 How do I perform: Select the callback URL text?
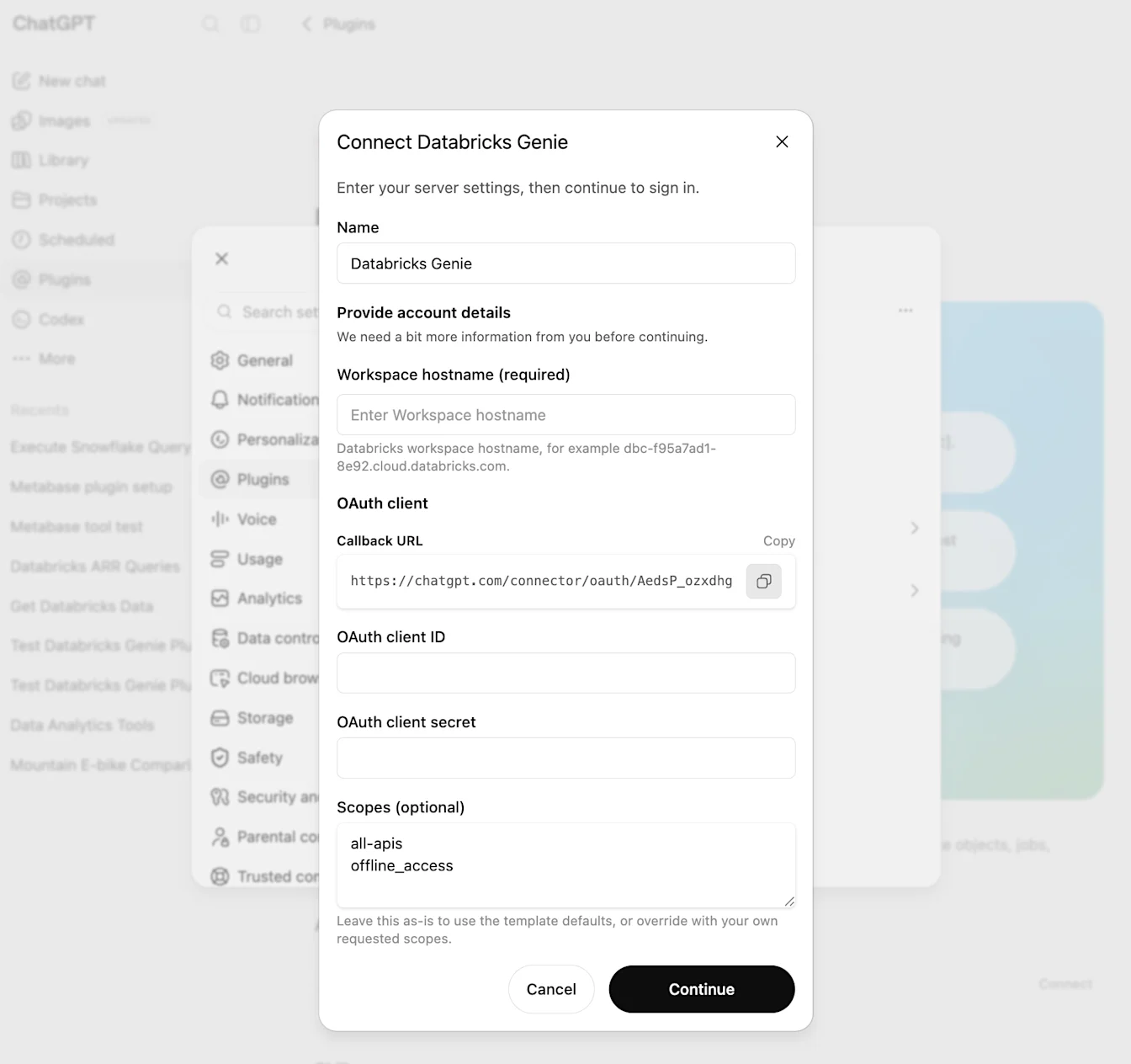[x=541, y=581]
